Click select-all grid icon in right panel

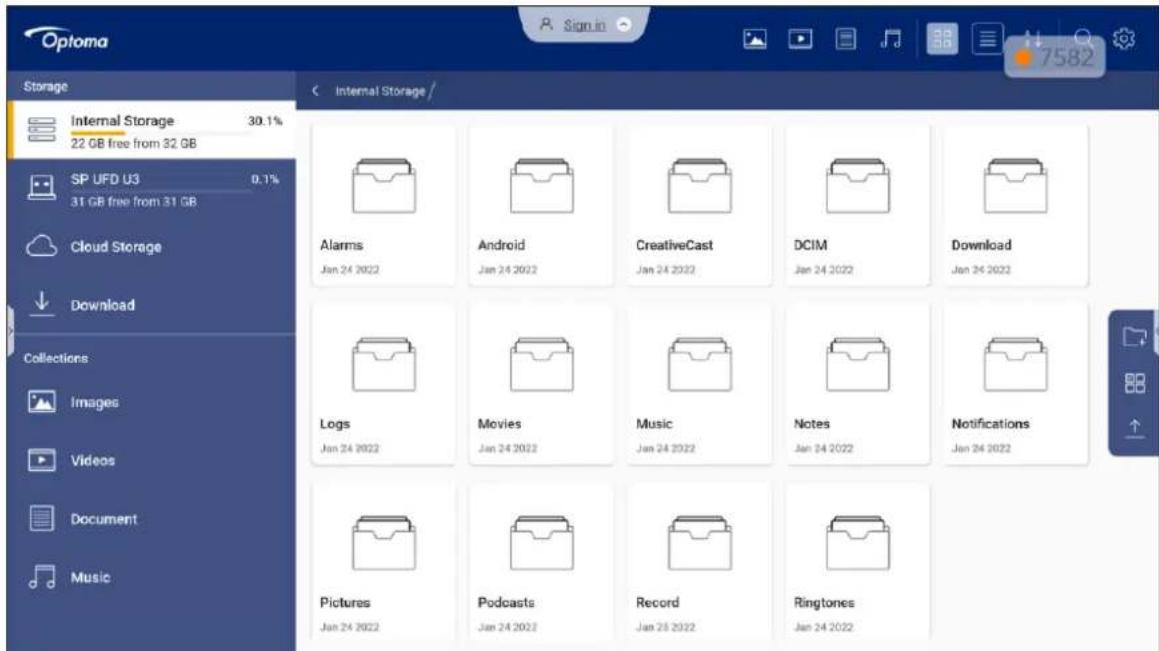[x=1135, y=383]
